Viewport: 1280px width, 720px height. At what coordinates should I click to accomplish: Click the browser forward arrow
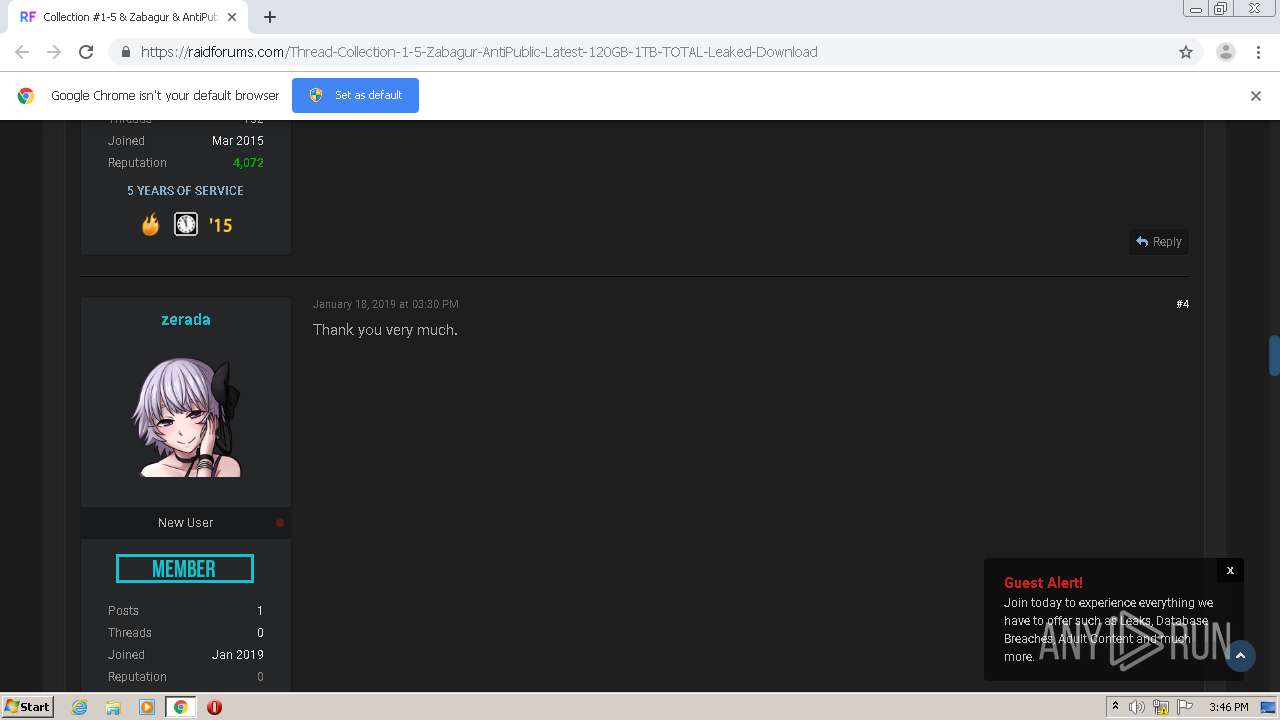click(x=54, y=52)
